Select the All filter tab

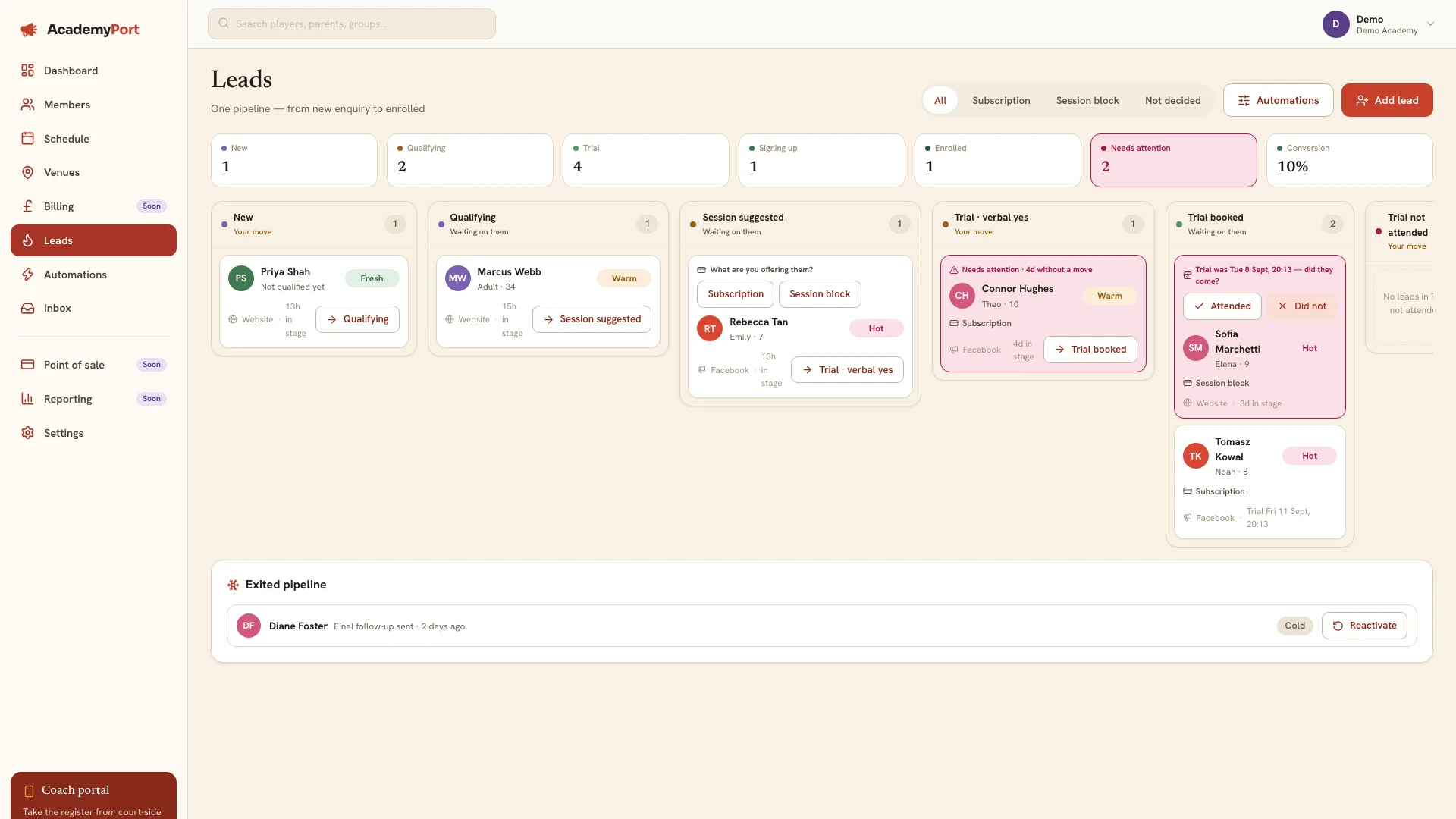click(940, 100)
